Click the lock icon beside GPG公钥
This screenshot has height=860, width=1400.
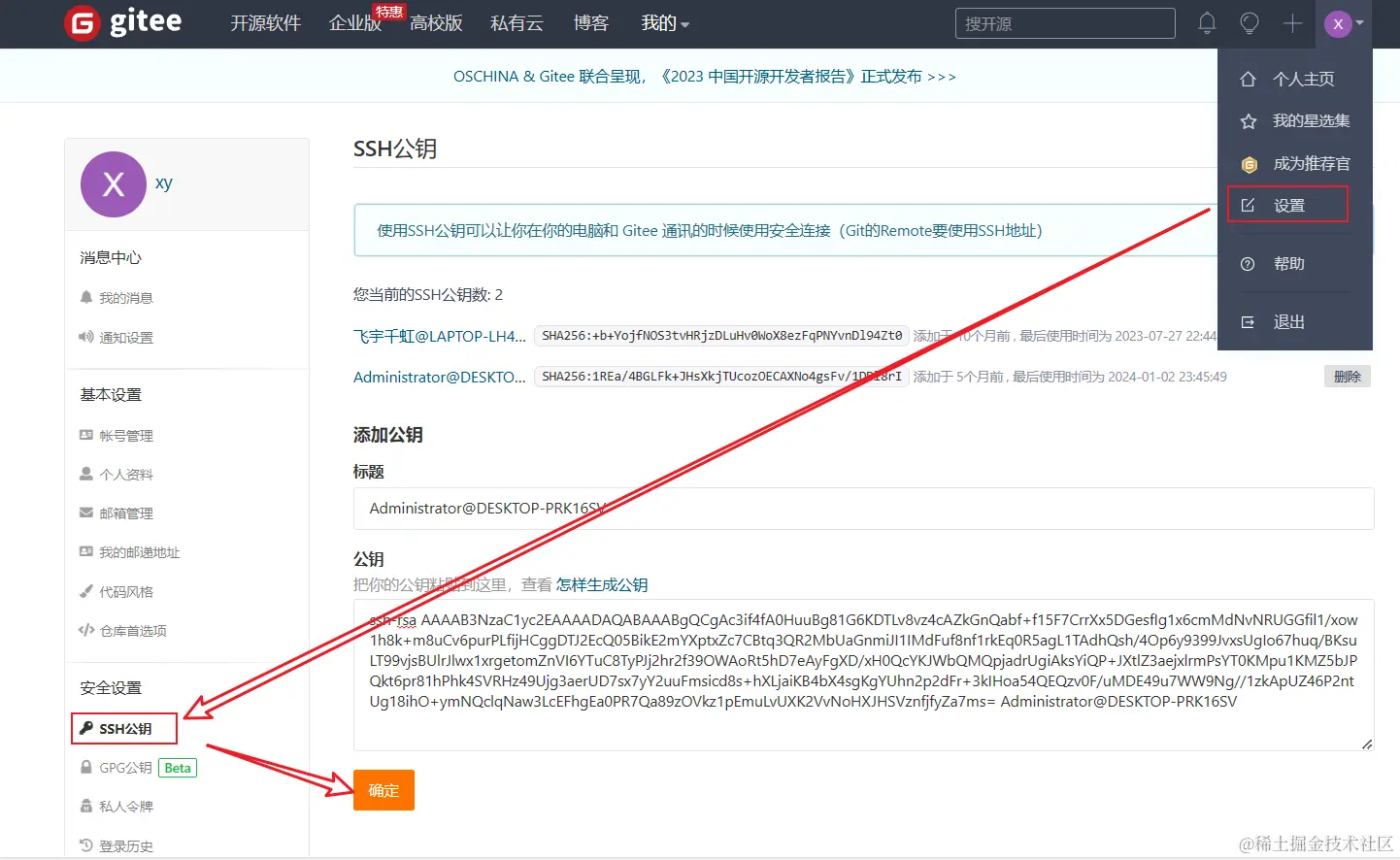coord(86,767)
